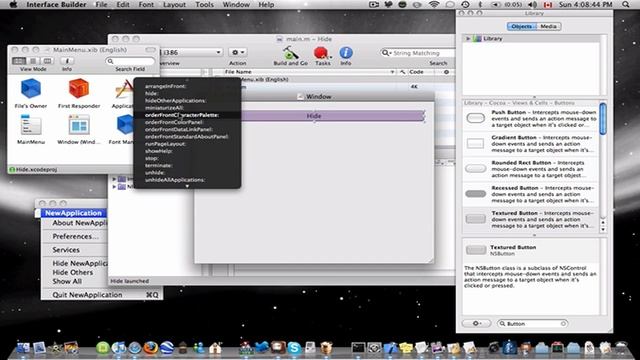Viewport: 640px width, 360px height.
Task: Click Build and Go hammer icon
Action: pos(291,53)
